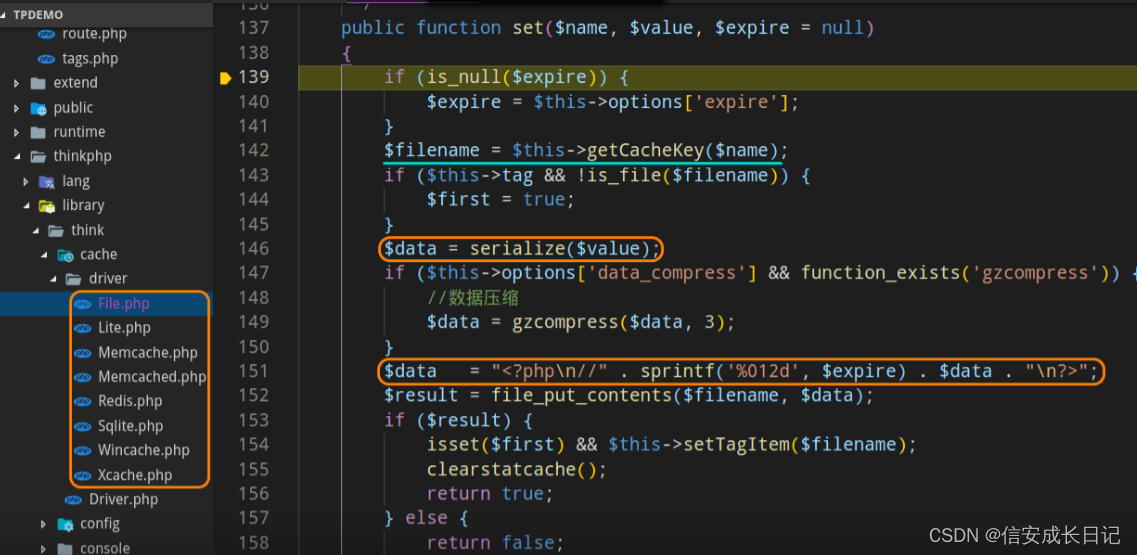The width and height of the screenshot is (1137, 555).
Task: Select File.php in the driver folder
Action: point(123,303)
